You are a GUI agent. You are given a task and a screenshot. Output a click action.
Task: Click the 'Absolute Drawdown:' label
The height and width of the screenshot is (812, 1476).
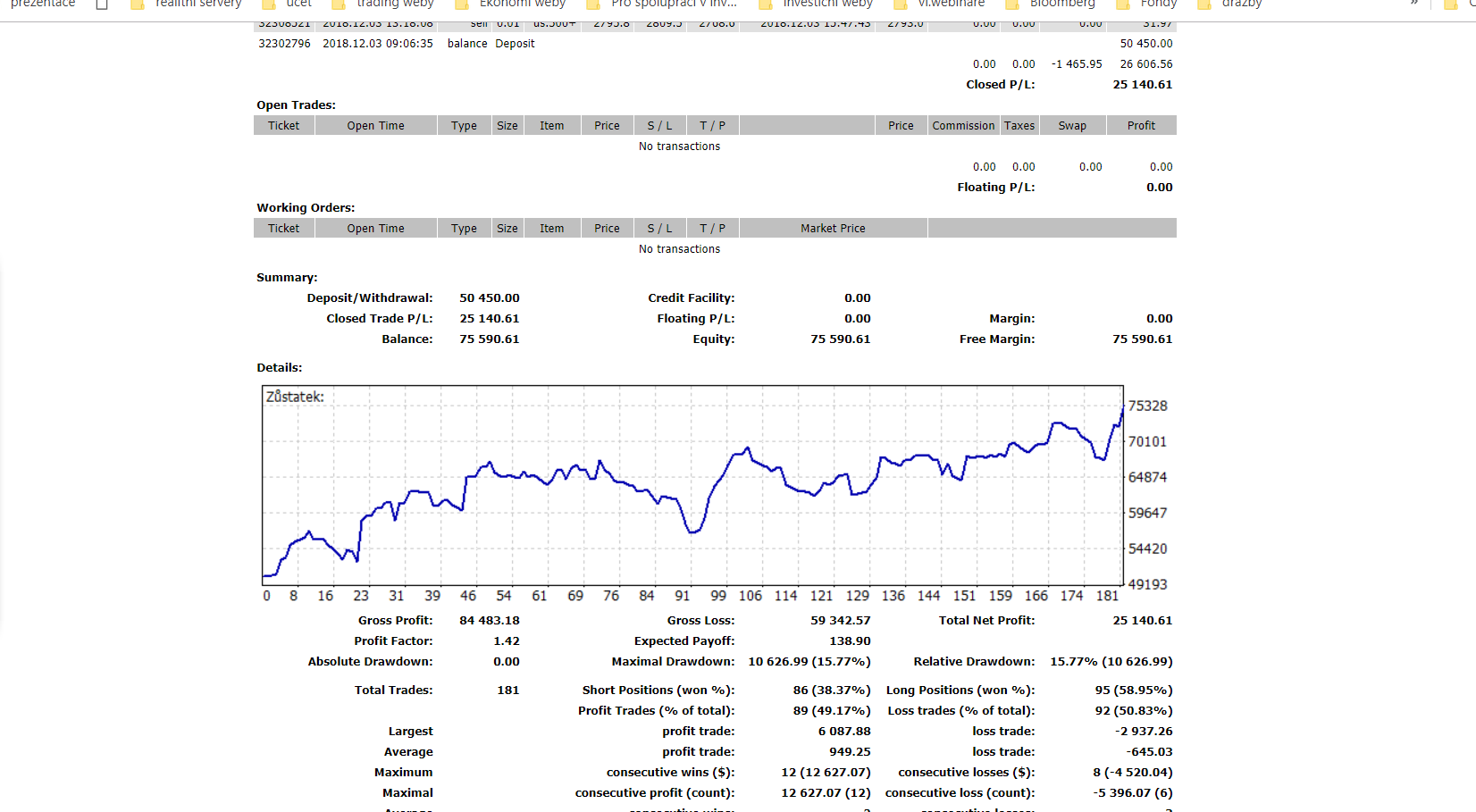[x=370, y=662]
